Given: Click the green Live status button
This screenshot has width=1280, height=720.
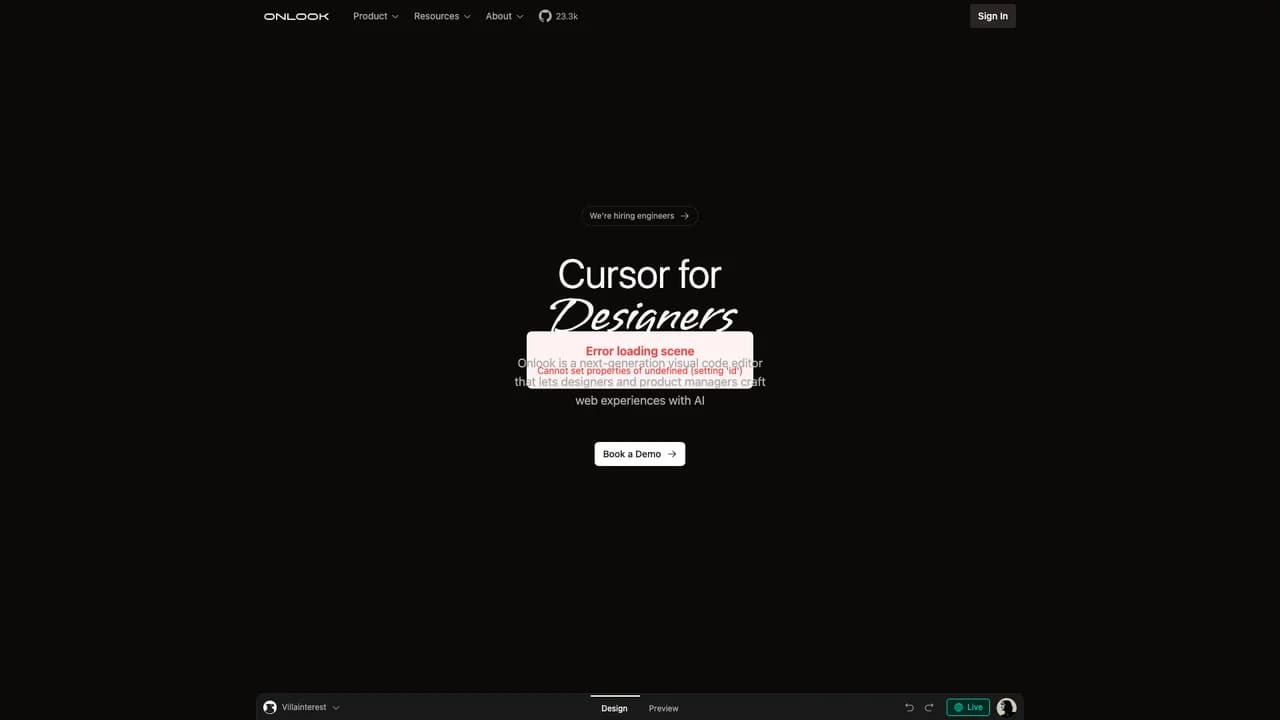Looking at the screenshot, I should 968,707.
